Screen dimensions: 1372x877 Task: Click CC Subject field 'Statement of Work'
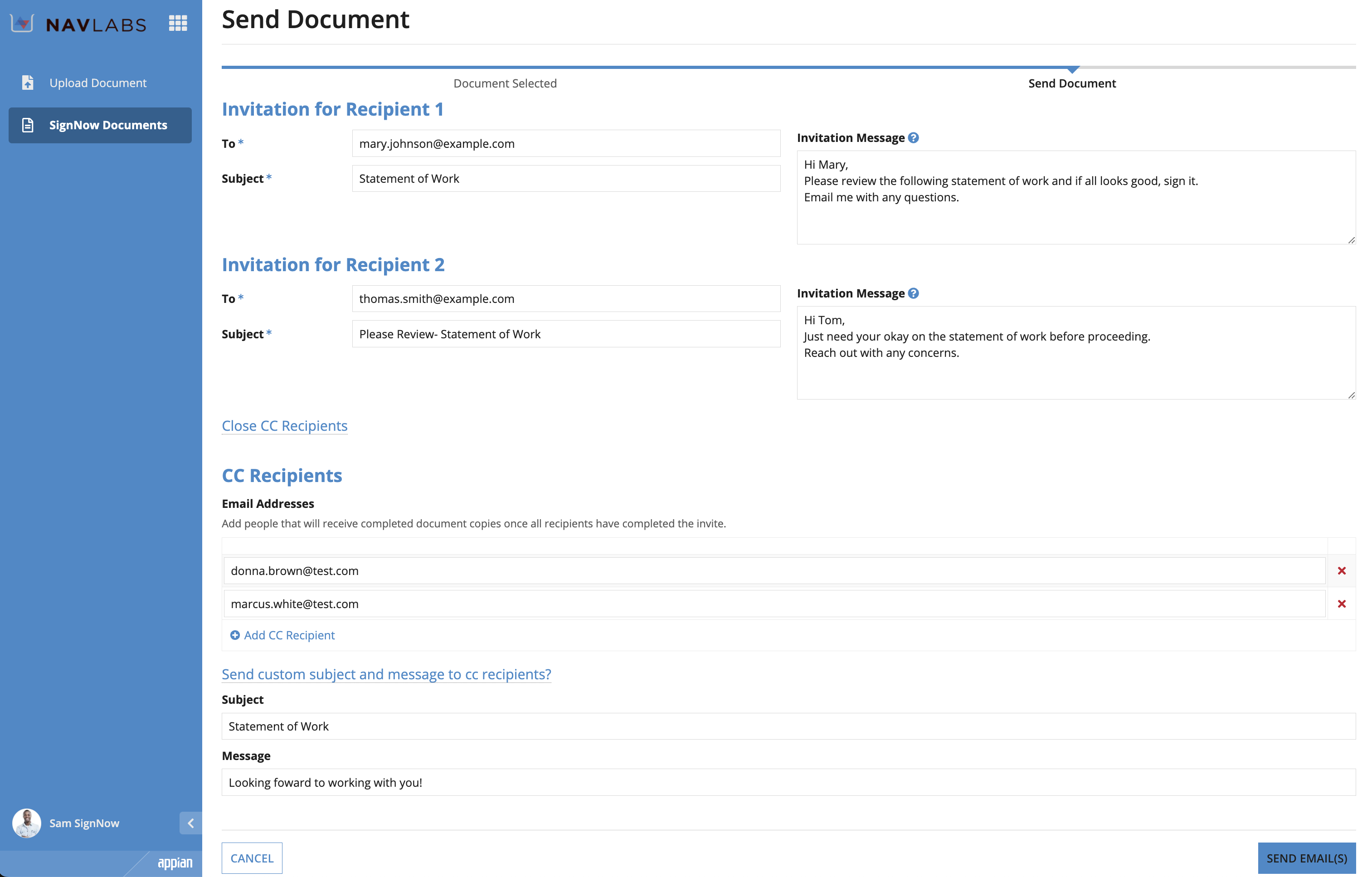(x=788, y=726)
